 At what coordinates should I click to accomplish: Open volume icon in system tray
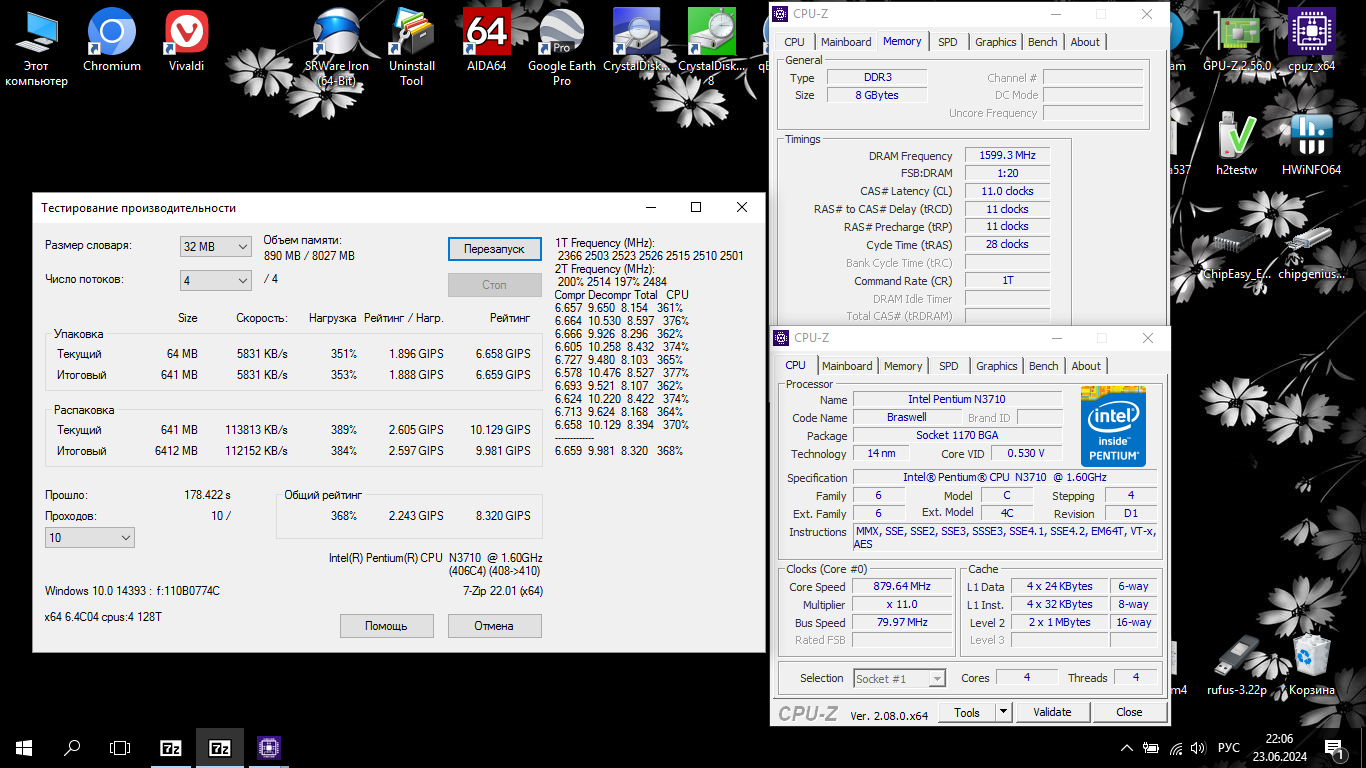pos(1198,747)
